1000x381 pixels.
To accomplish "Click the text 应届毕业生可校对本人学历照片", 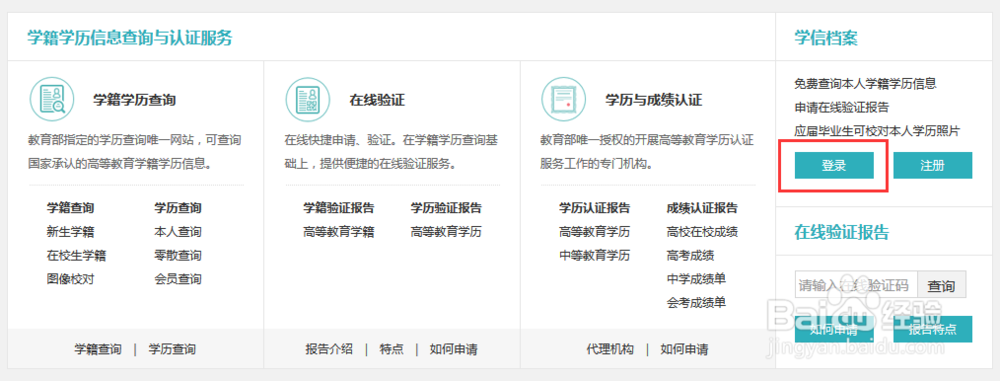I will click(x=877, y=131).
